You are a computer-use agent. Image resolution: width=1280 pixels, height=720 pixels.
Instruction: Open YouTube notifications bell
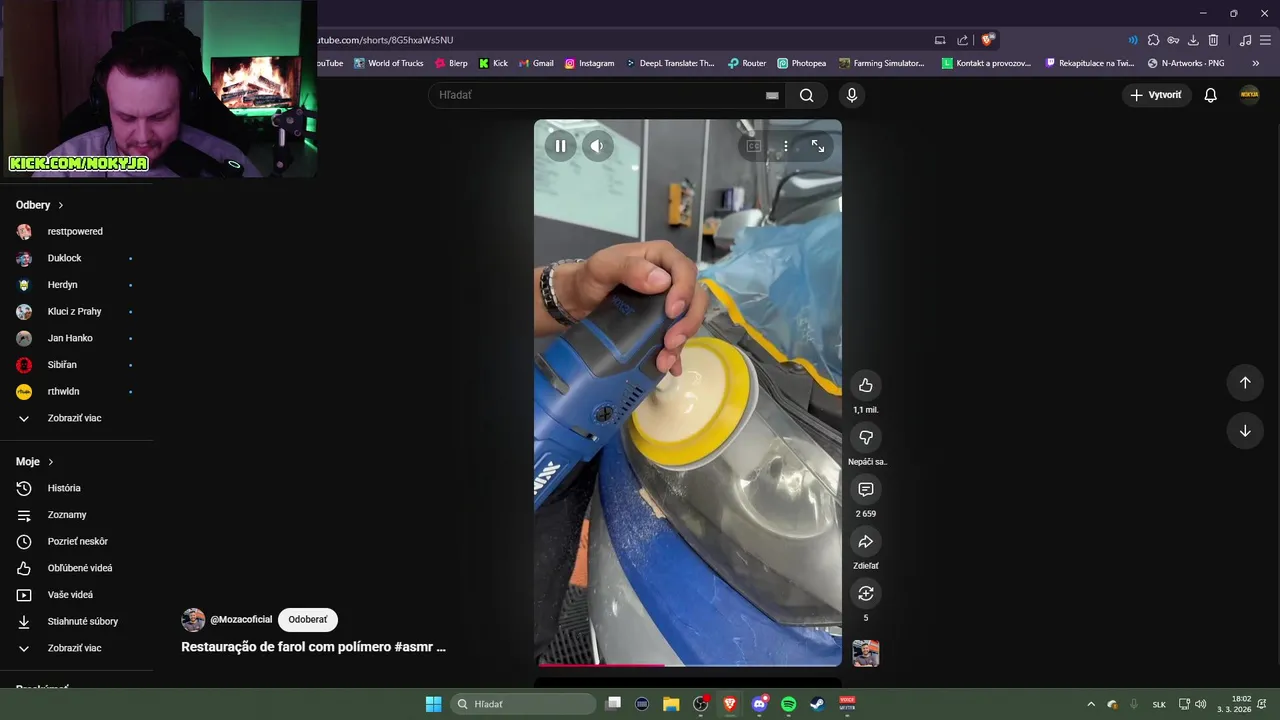click(1210, 95)
